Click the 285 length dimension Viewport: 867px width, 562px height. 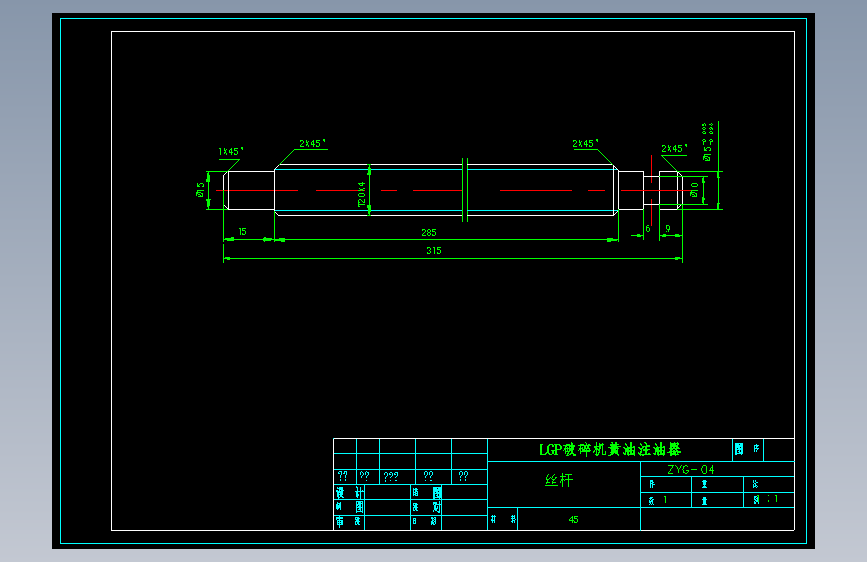point(429,232)
